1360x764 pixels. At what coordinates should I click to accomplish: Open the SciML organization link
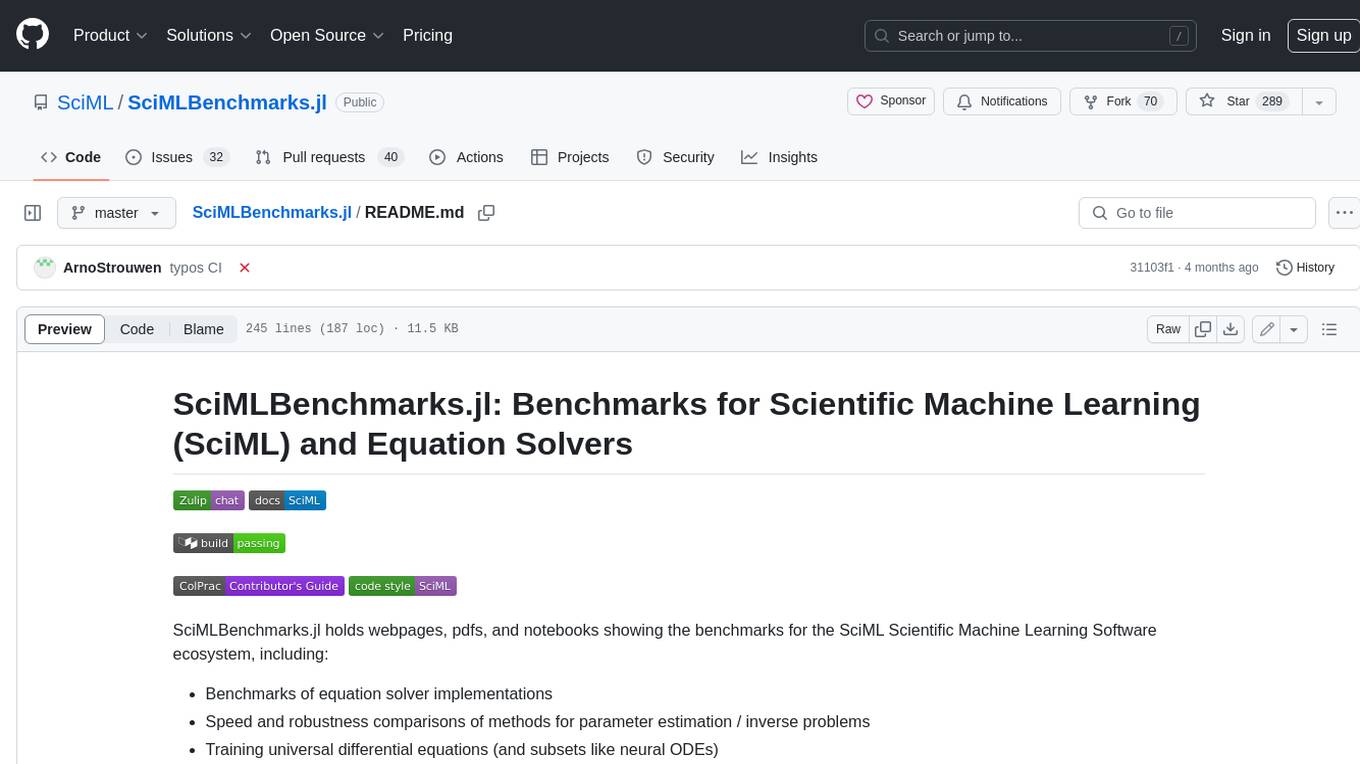tap(85, 102)
